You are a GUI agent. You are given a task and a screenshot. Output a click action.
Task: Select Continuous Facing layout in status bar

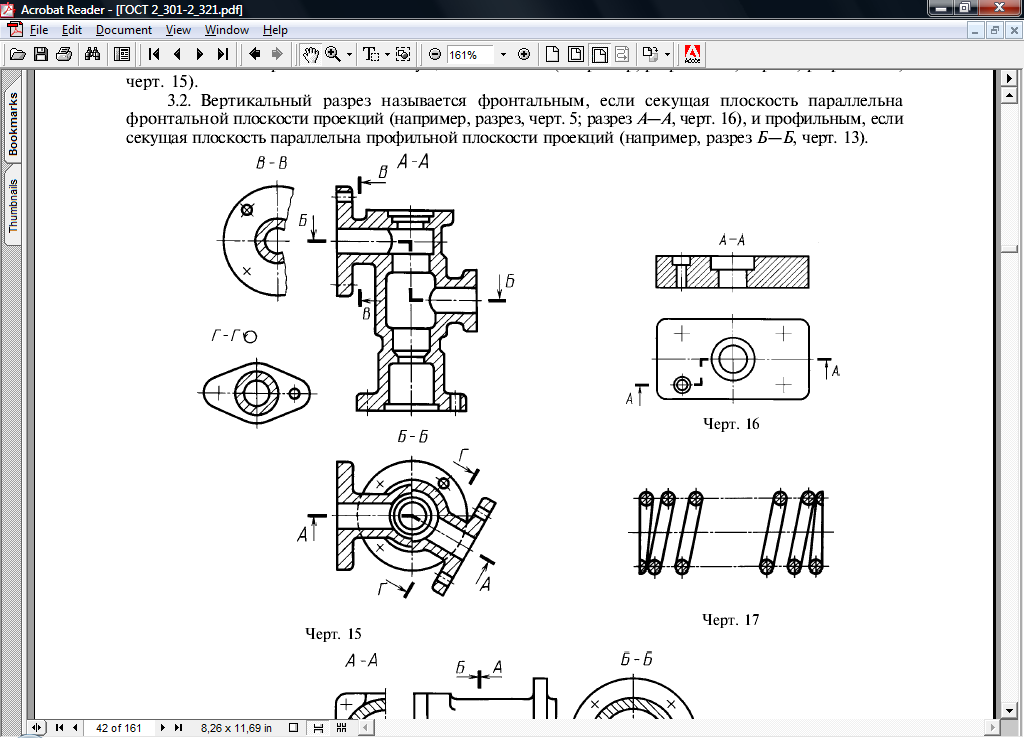341,728
